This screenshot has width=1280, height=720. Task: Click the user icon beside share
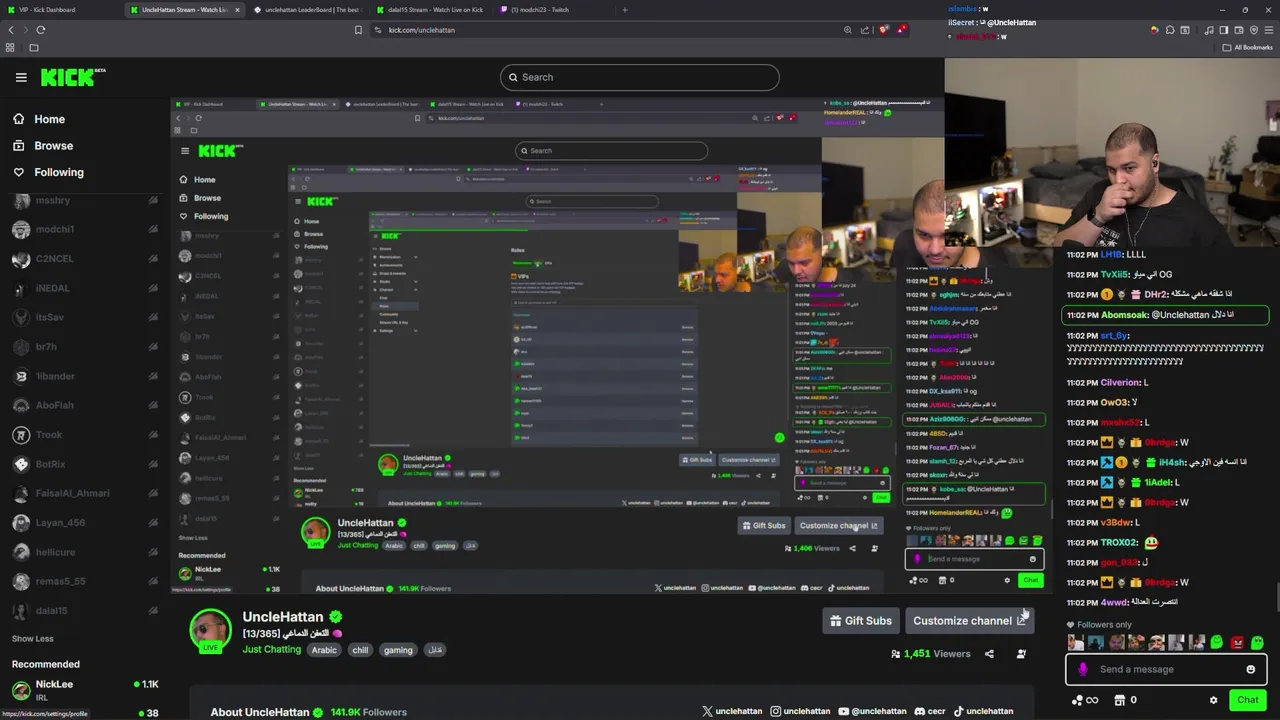point(1021,654)
